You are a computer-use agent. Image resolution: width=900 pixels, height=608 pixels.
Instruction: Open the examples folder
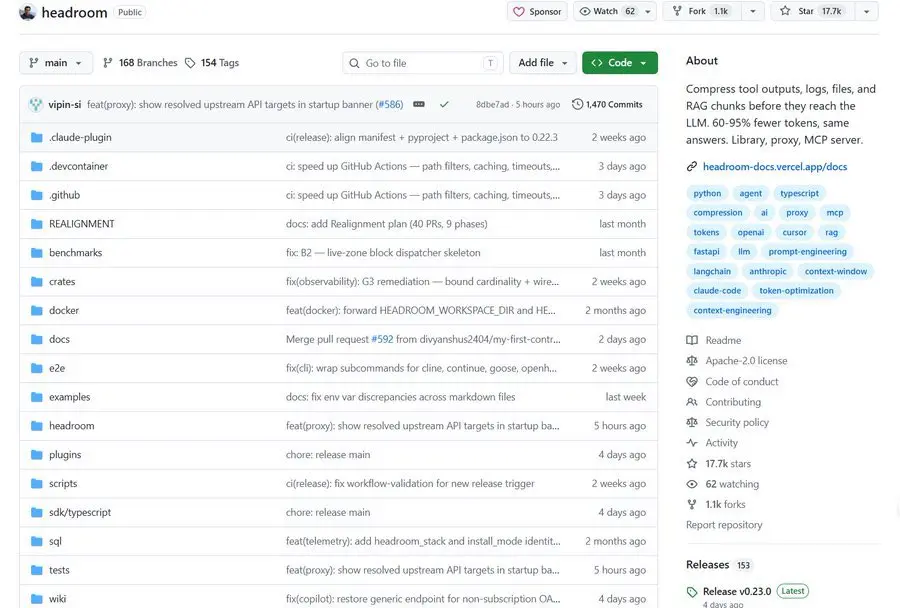[x=69, y=397]
